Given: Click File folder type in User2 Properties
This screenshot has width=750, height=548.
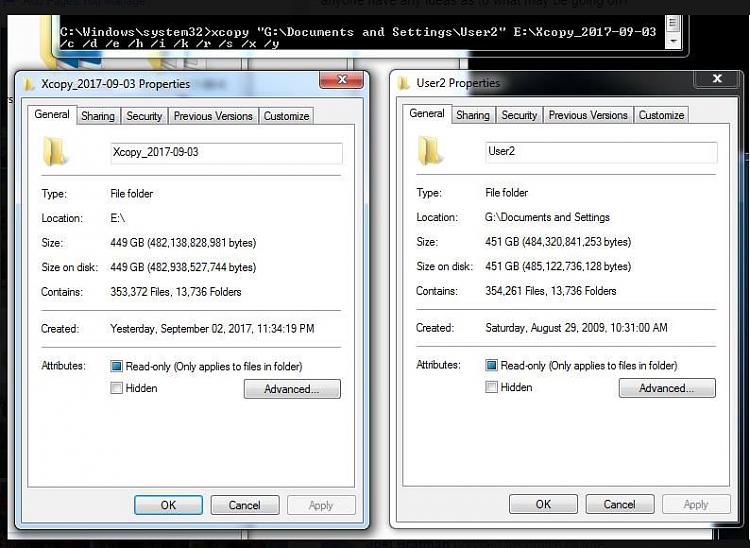Looking at the screenshot, I should pyautogui.click(x=507, y=193).
